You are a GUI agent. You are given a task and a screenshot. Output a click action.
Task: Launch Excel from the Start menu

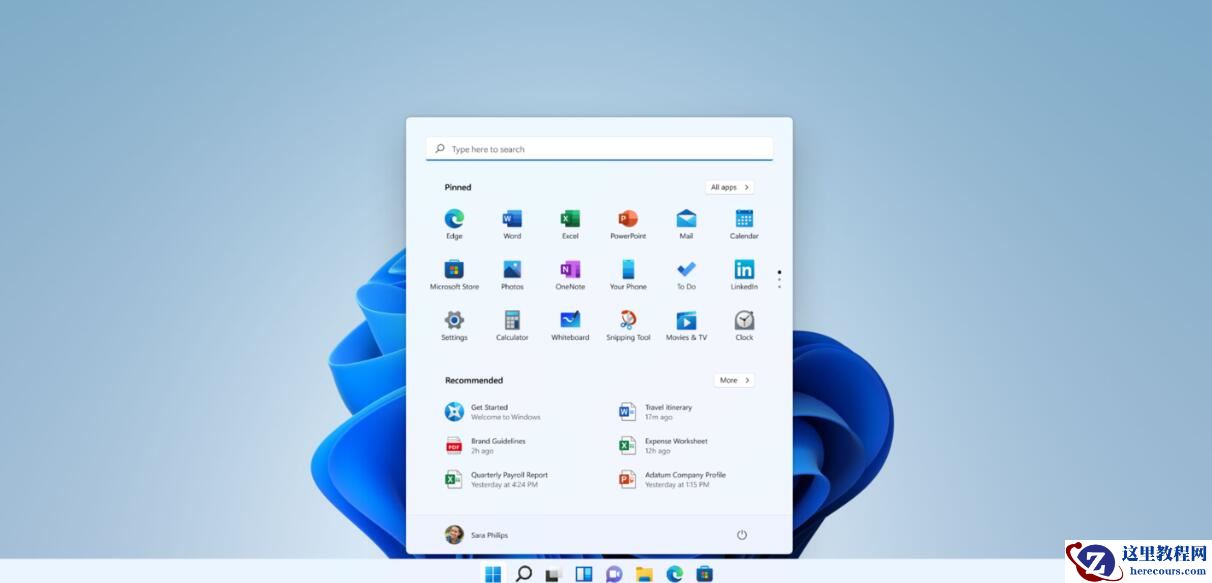point(570,222)
